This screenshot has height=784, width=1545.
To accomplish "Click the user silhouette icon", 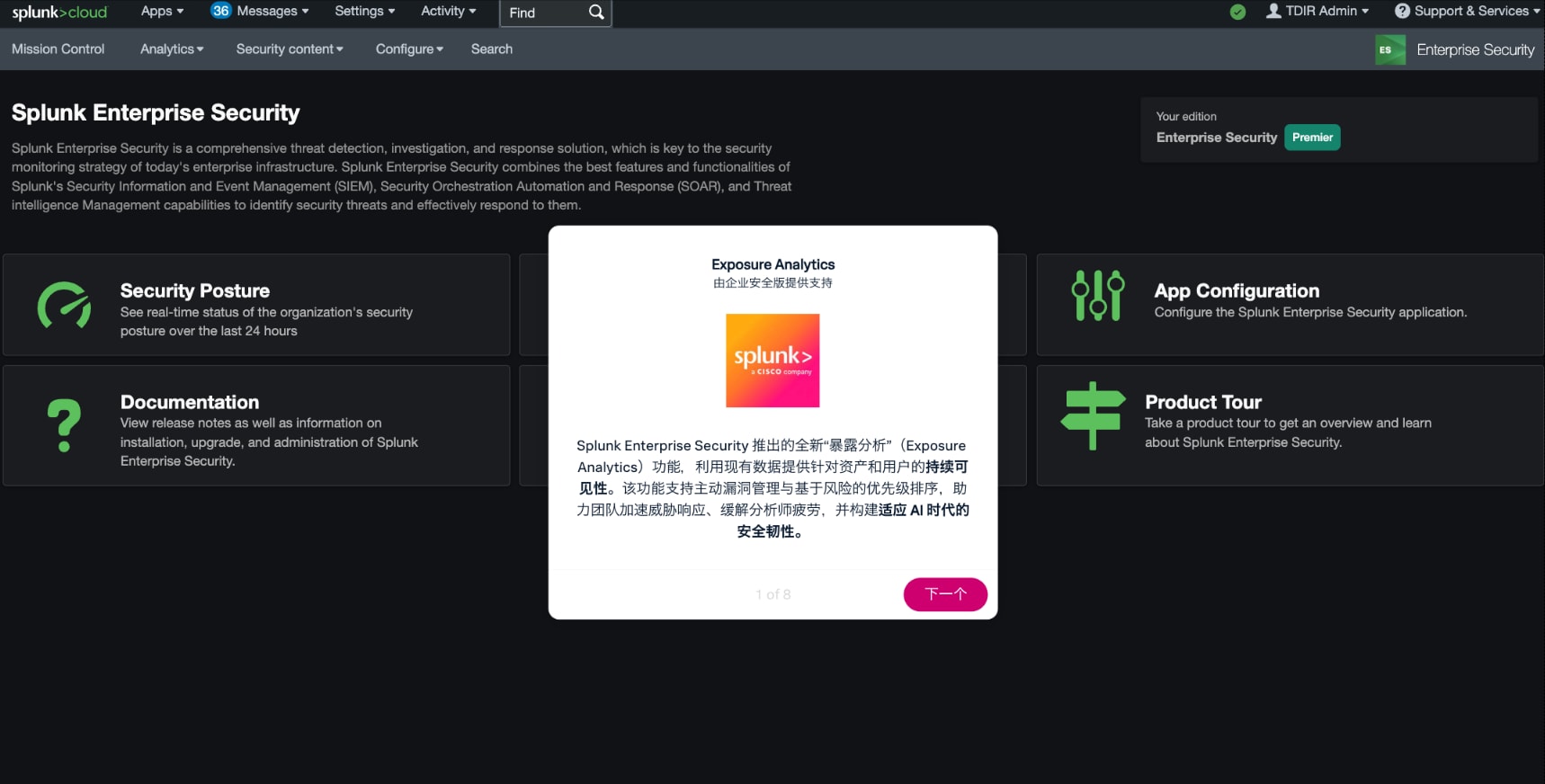I will coord(1273,11).
